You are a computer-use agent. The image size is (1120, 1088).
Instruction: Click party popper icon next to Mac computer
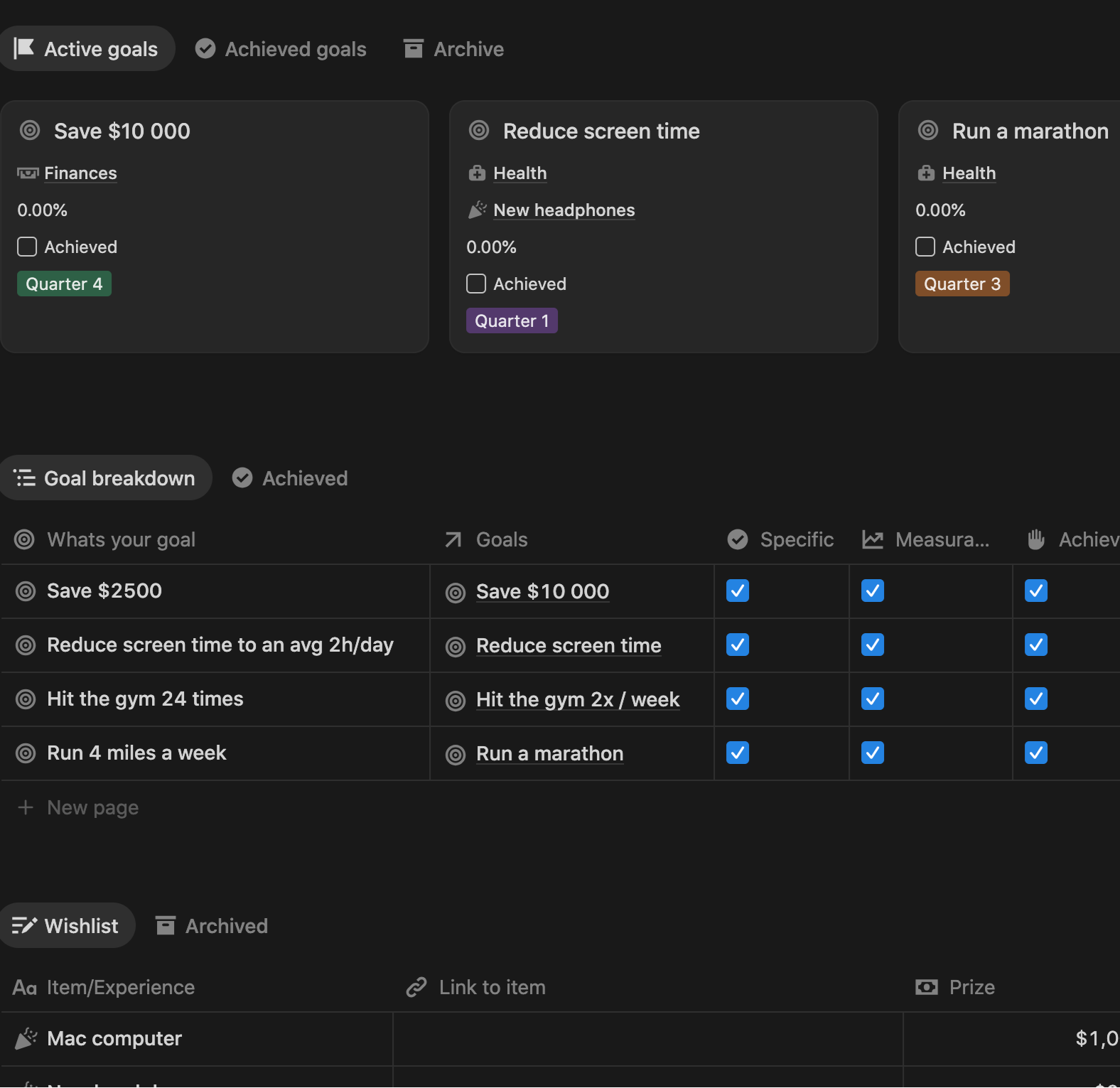[26, 1039]
